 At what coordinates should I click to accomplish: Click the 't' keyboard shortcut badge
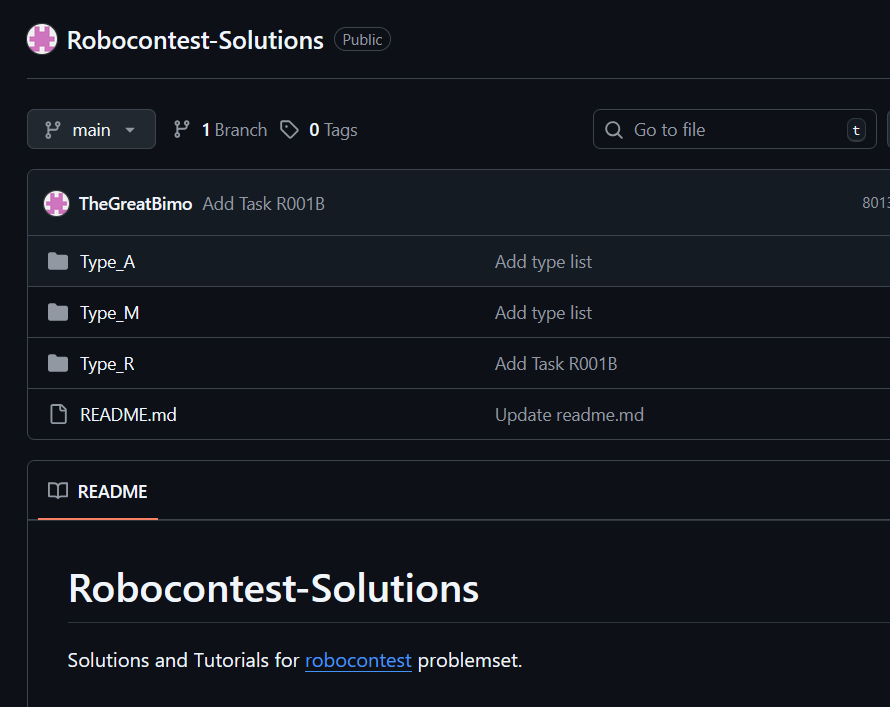pyautogui.click(x=856, y=129)
